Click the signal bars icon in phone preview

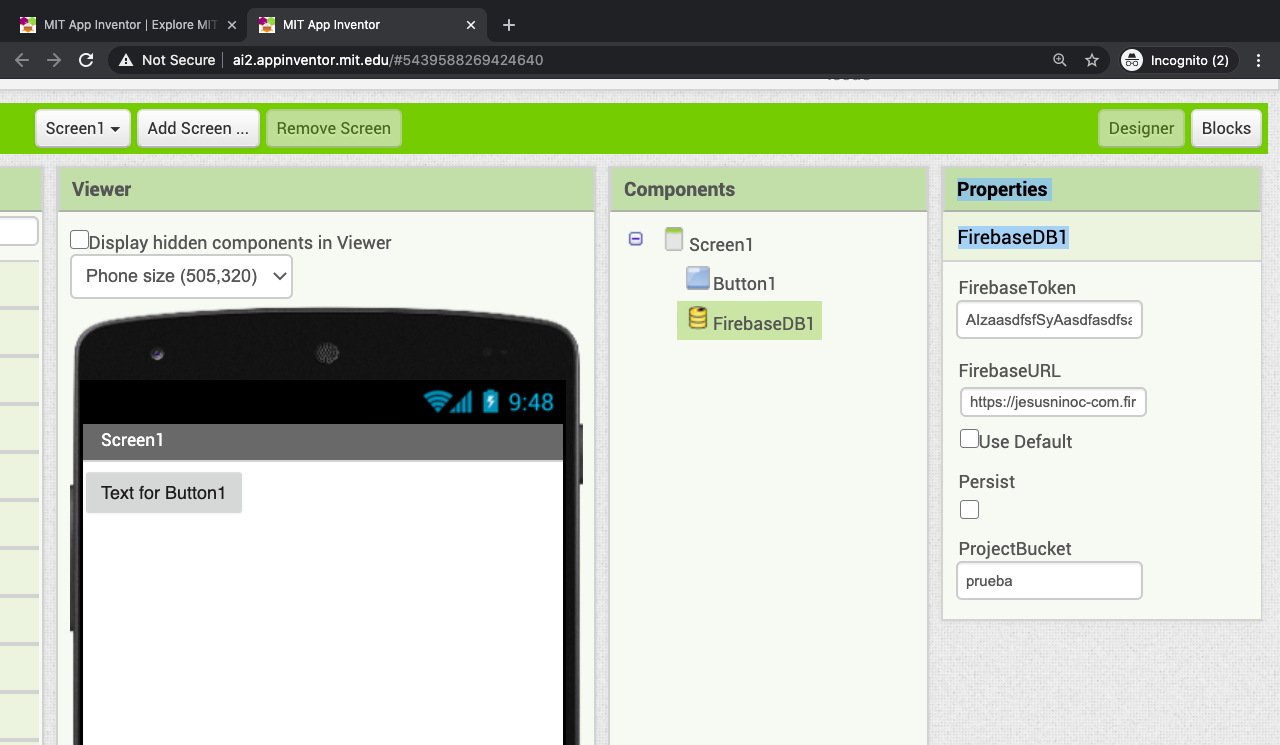click(461, 402)
